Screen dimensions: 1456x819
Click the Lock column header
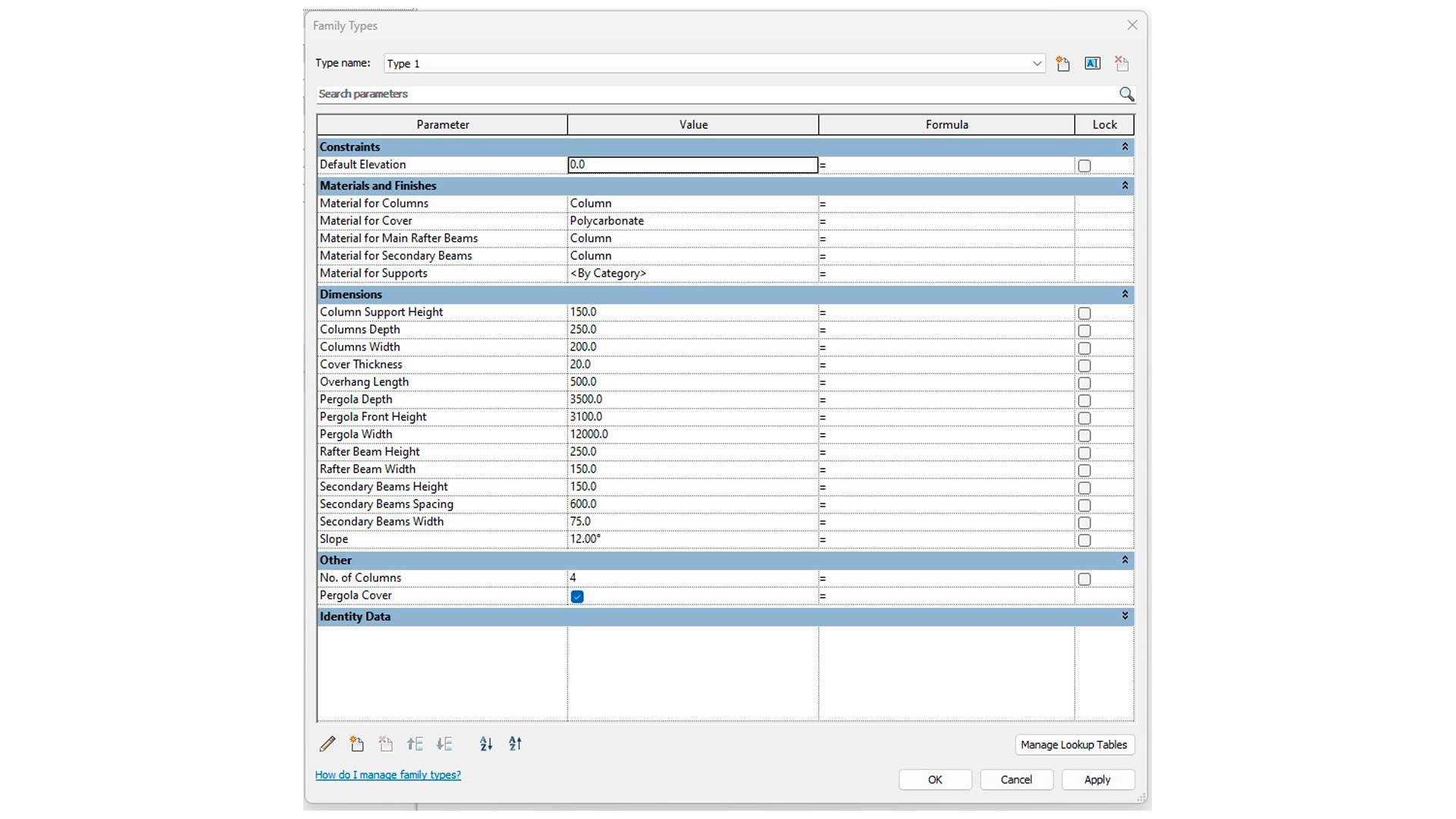(1104, 124)
